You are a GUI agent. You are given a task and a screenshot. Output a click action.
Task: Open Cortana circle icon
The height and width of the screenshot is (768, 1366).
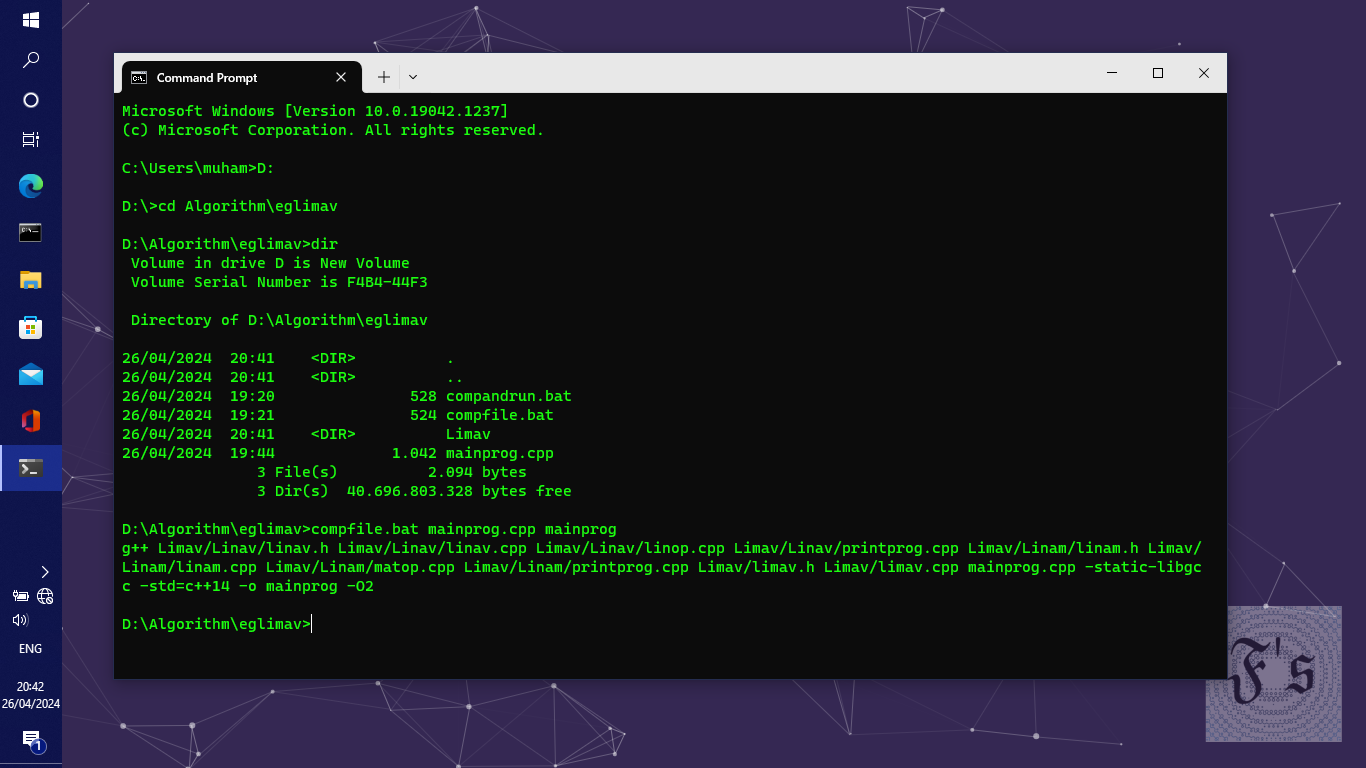pos(30,100)
